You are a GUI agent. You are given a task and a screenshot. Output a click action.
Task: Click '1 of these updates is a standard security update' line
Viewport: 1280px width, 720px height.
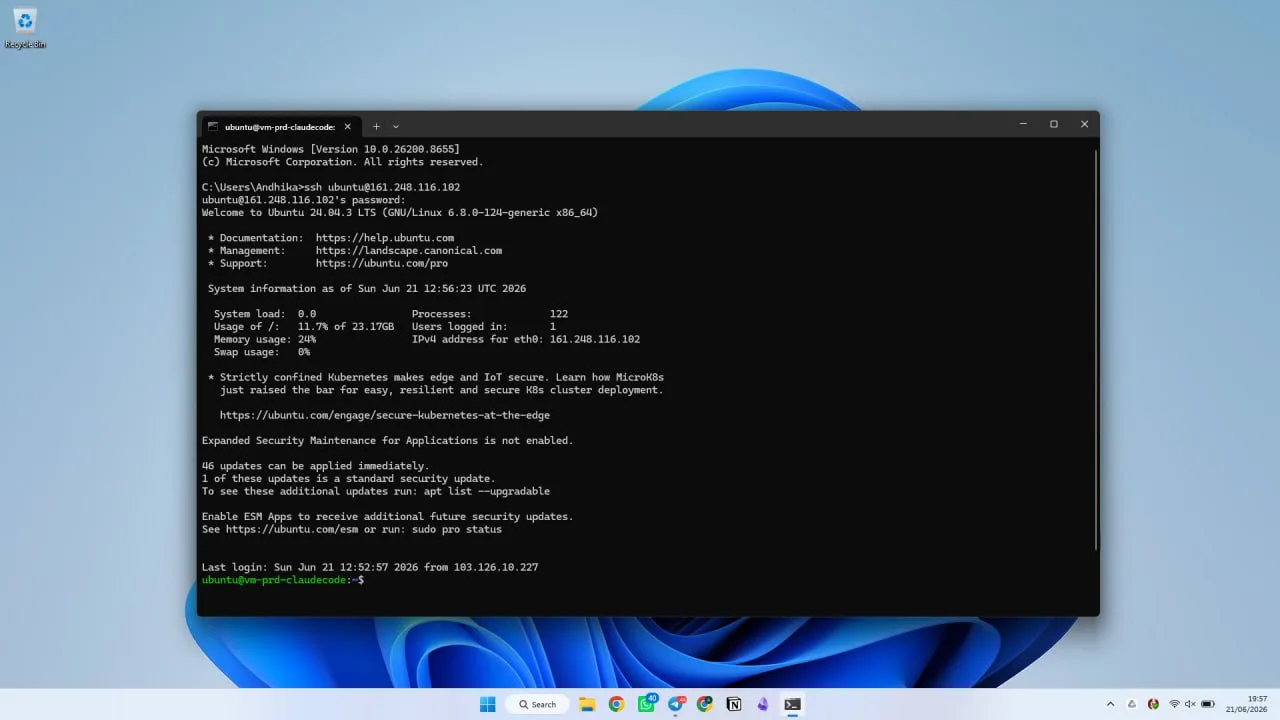click(349, 479)
